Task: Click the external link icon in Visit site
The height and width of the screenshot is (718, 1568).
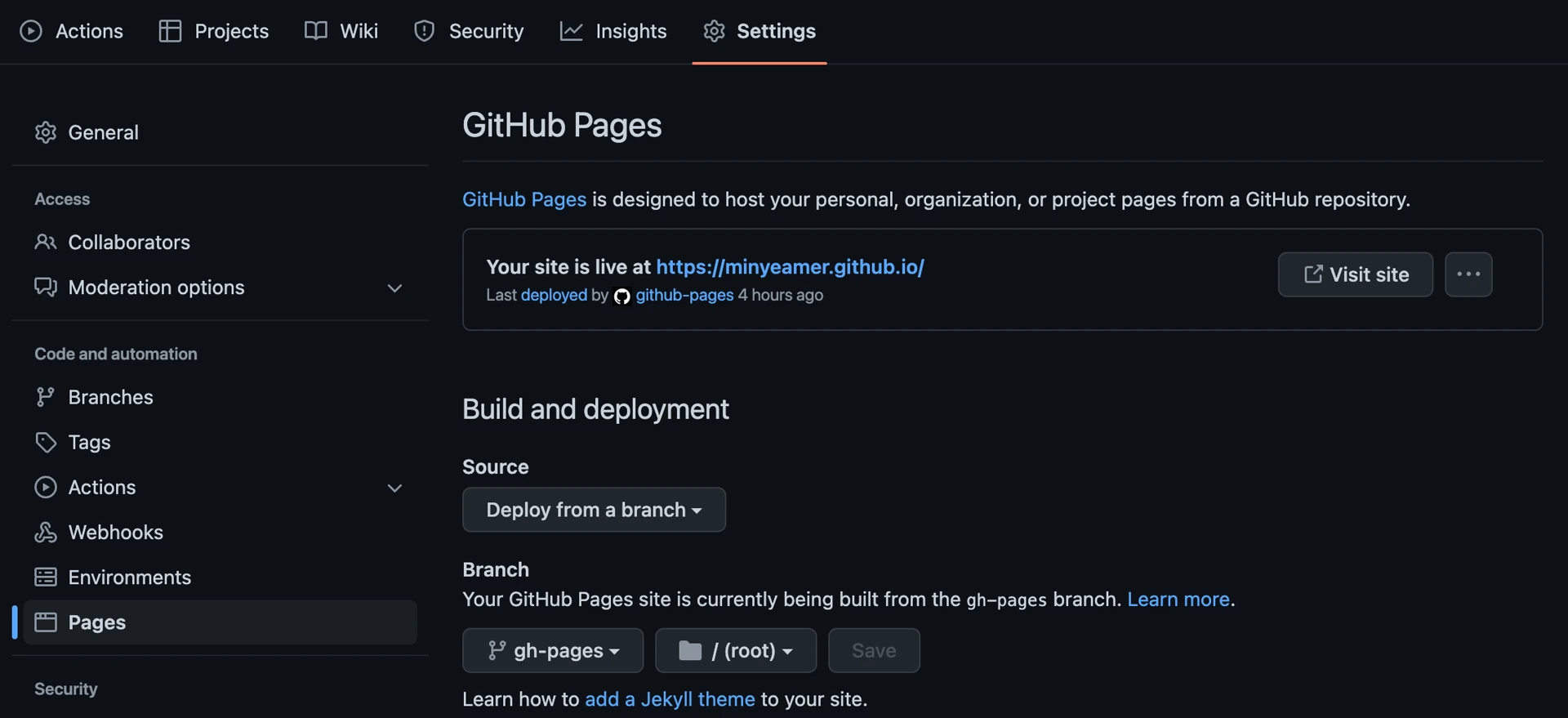Action: [1313, 274]
